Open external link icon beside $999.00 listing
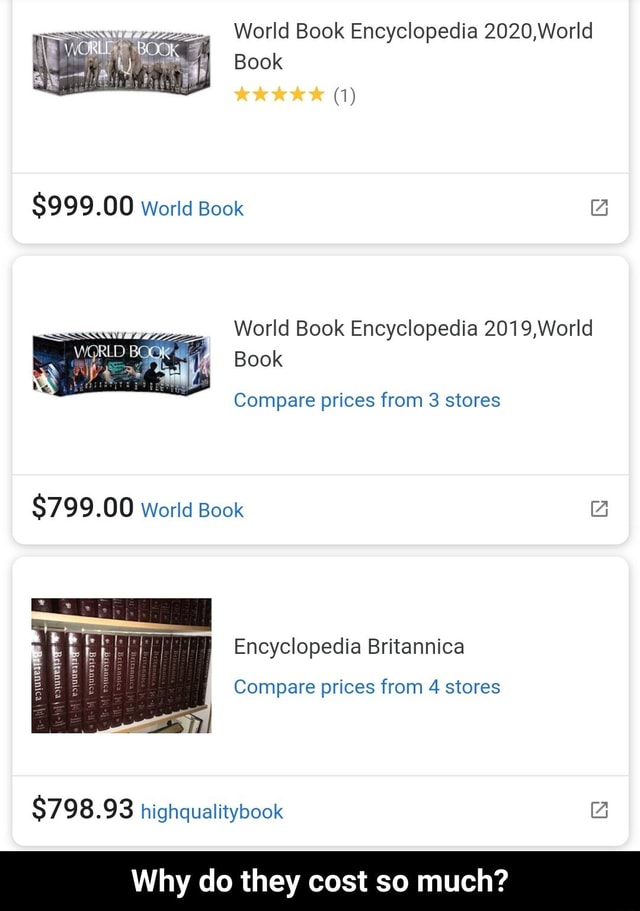Screen dimensions: 640x911 [599, 206]
